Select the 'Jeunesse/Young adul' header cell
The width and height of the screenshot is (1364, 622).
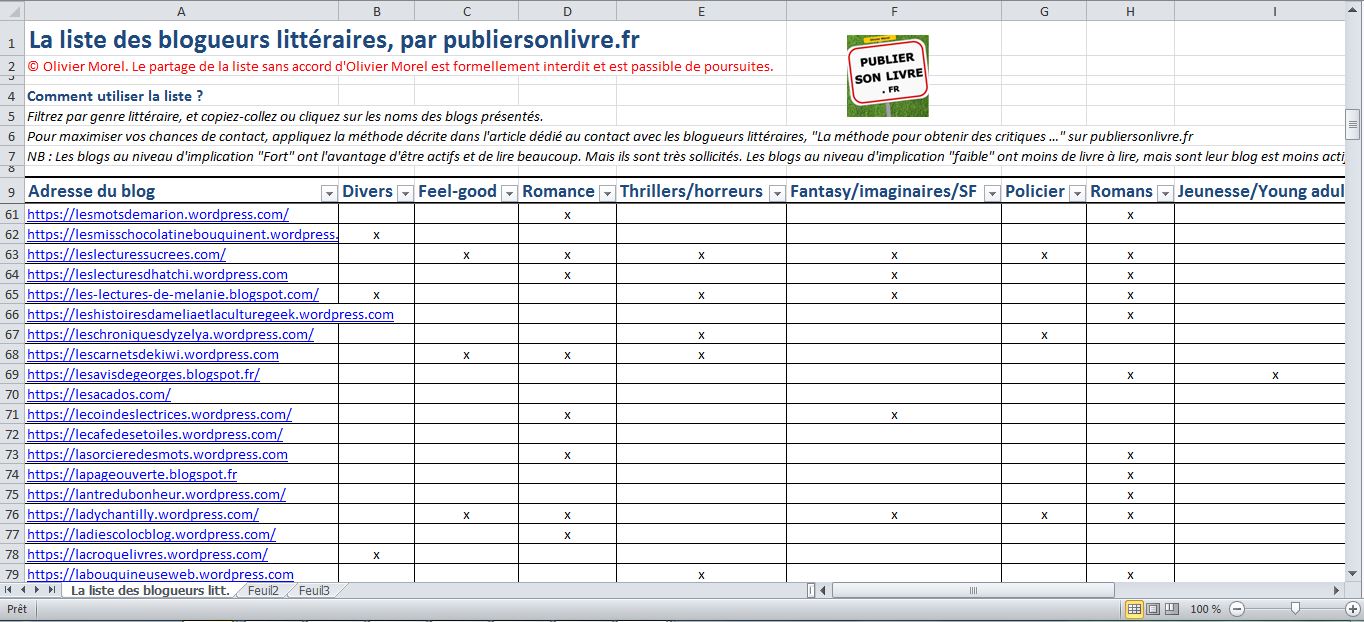click(1260, 192)
